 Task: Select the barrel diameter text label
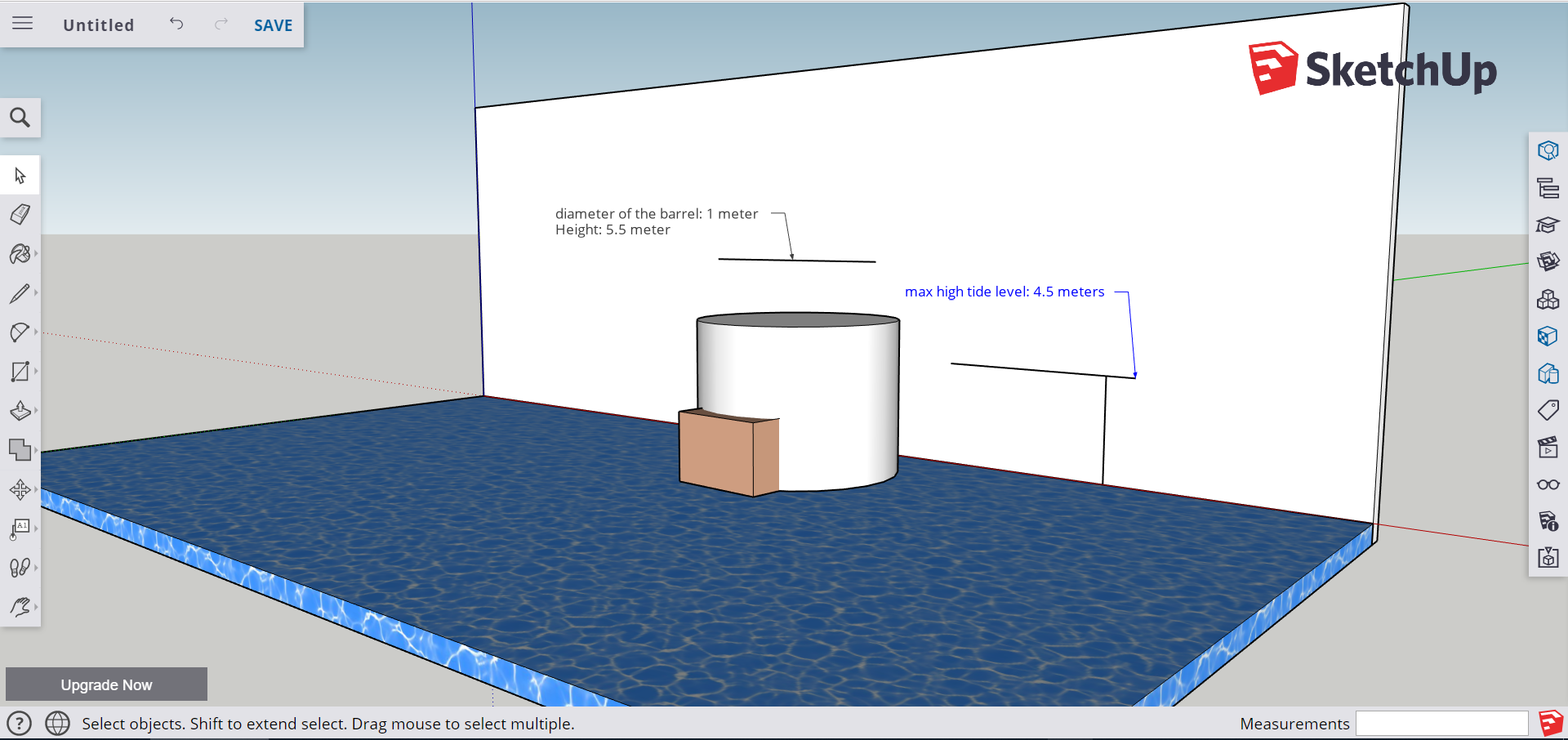point(657,221)
